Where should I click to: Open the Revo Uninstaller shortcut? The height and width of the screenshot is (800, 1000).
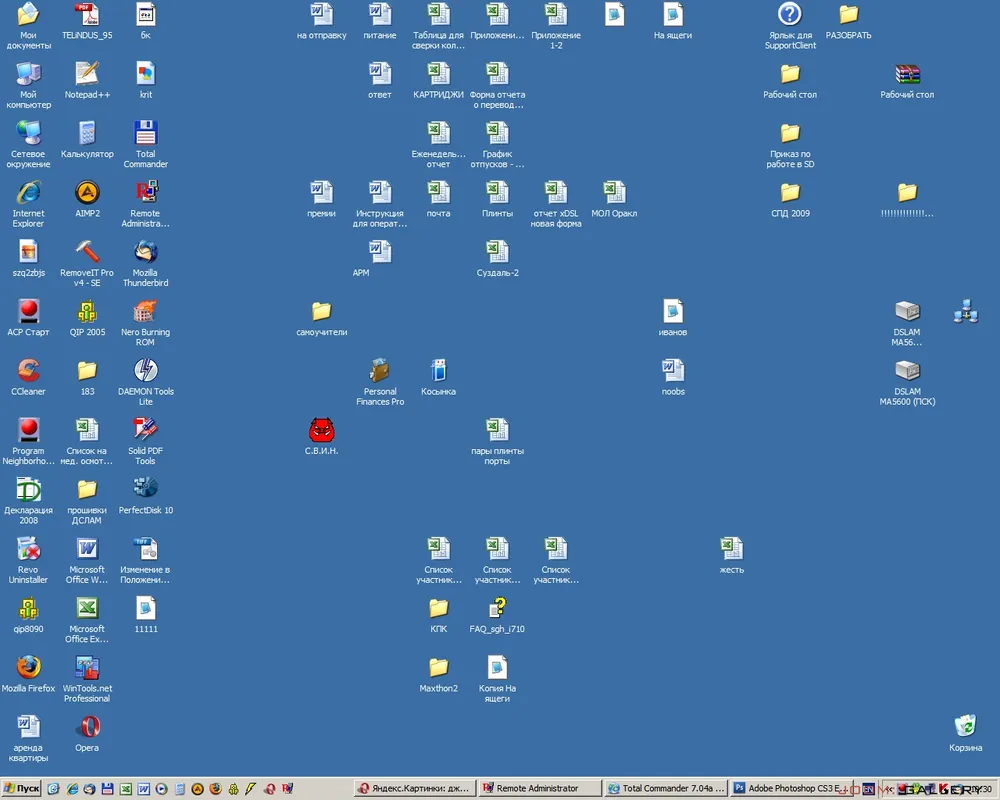click(x=28, y=549)
